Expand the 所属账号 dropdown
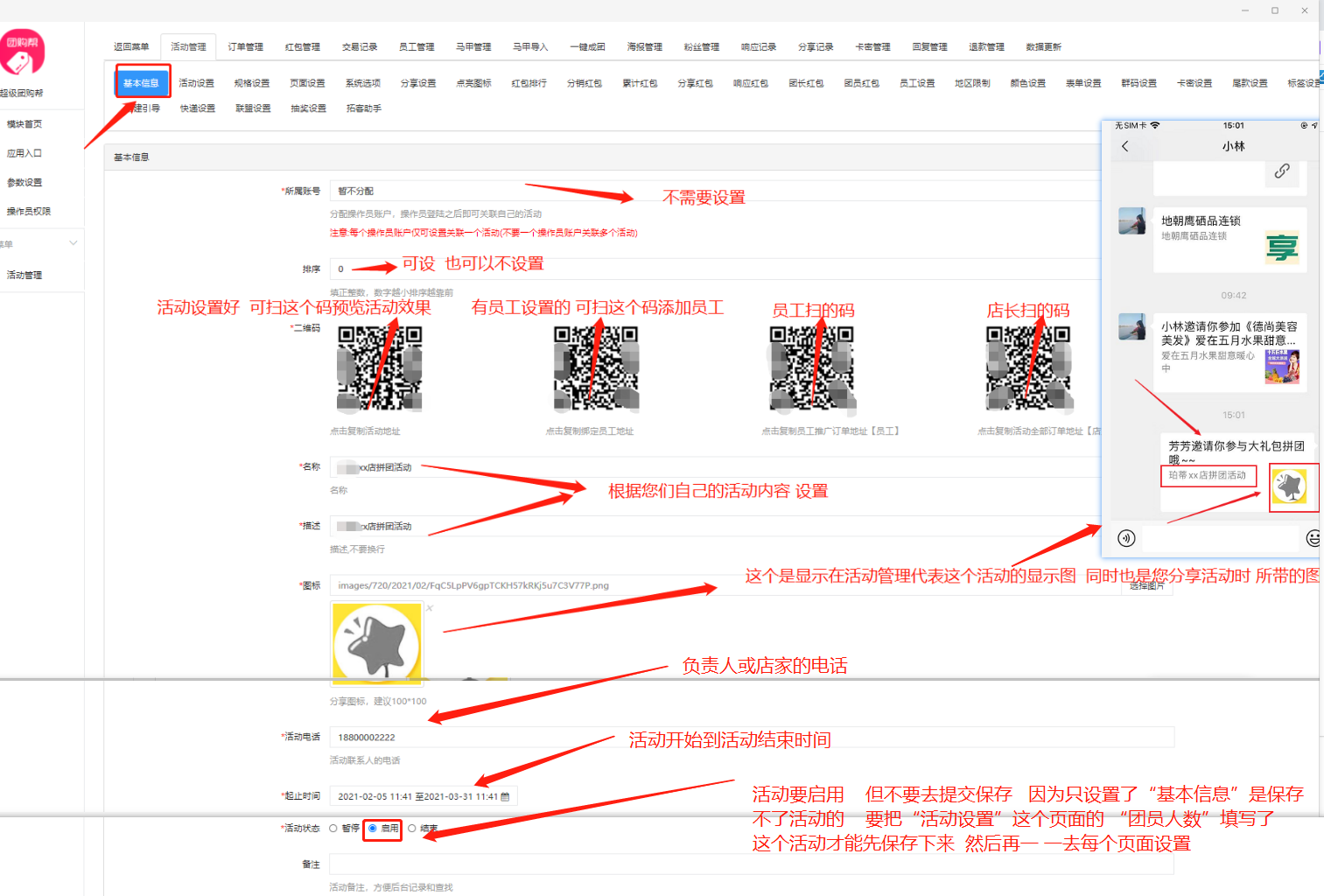Screen dimensions: 1324x896 (x=715, y=191)
